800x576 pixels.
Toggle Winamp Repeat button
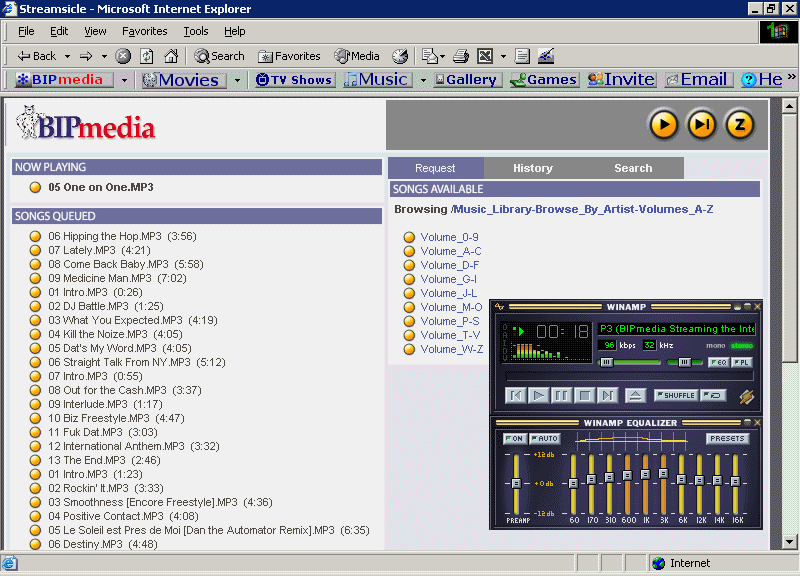[x=713, y=395]
